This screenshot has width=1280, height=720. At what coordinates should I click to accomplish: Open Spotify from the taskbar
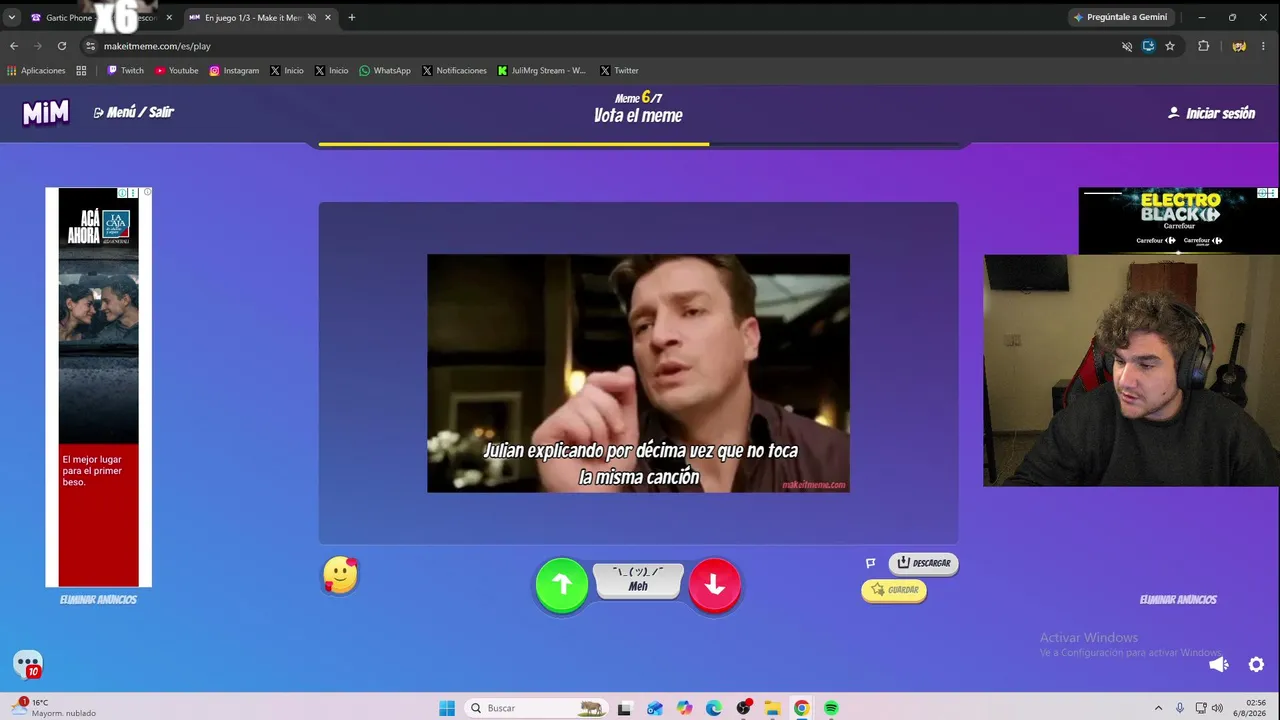point(831,708)
